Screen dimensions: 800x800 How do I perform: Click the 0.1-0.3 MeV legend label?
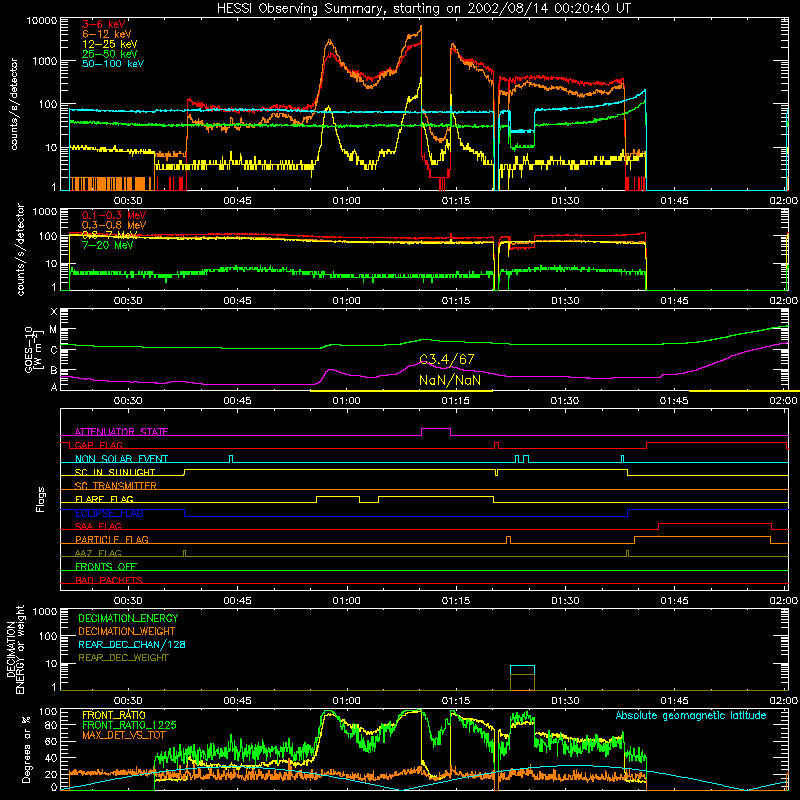tap(114, 215)
